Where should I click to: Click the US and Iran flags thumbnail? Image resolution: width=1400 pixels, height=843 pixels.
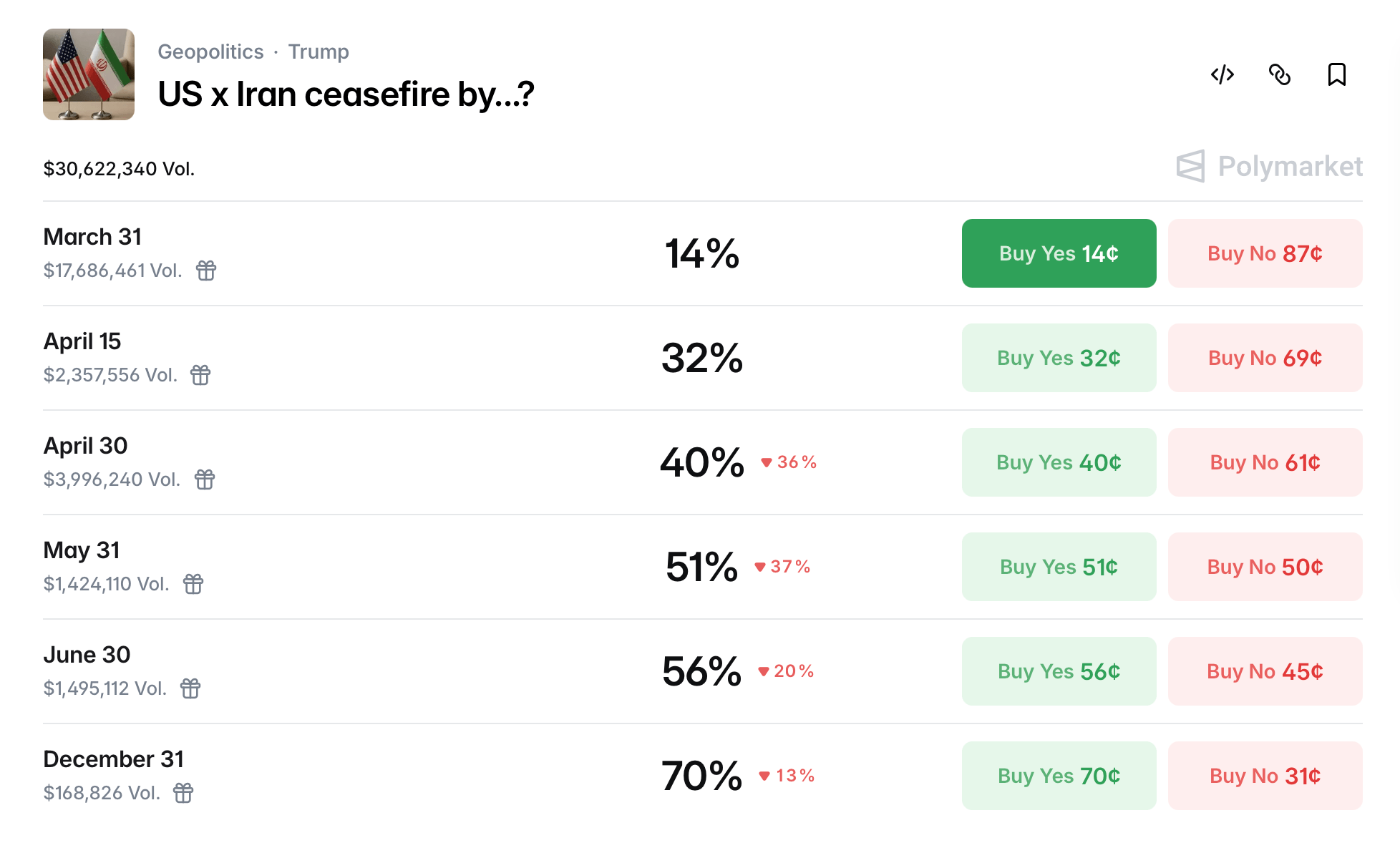pos(89,74)
